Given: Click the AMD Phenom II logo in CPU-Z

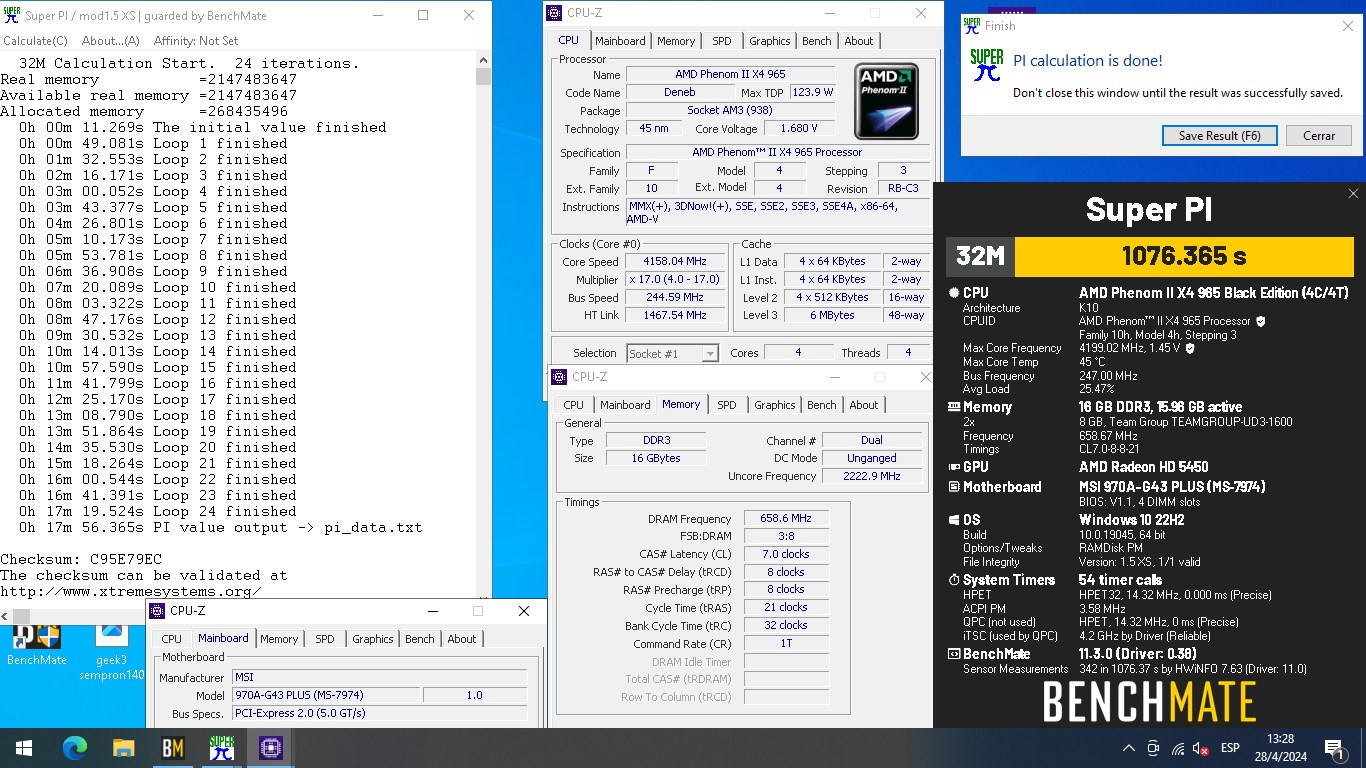Looking at the screenshot, I should [x=886, y=102].
